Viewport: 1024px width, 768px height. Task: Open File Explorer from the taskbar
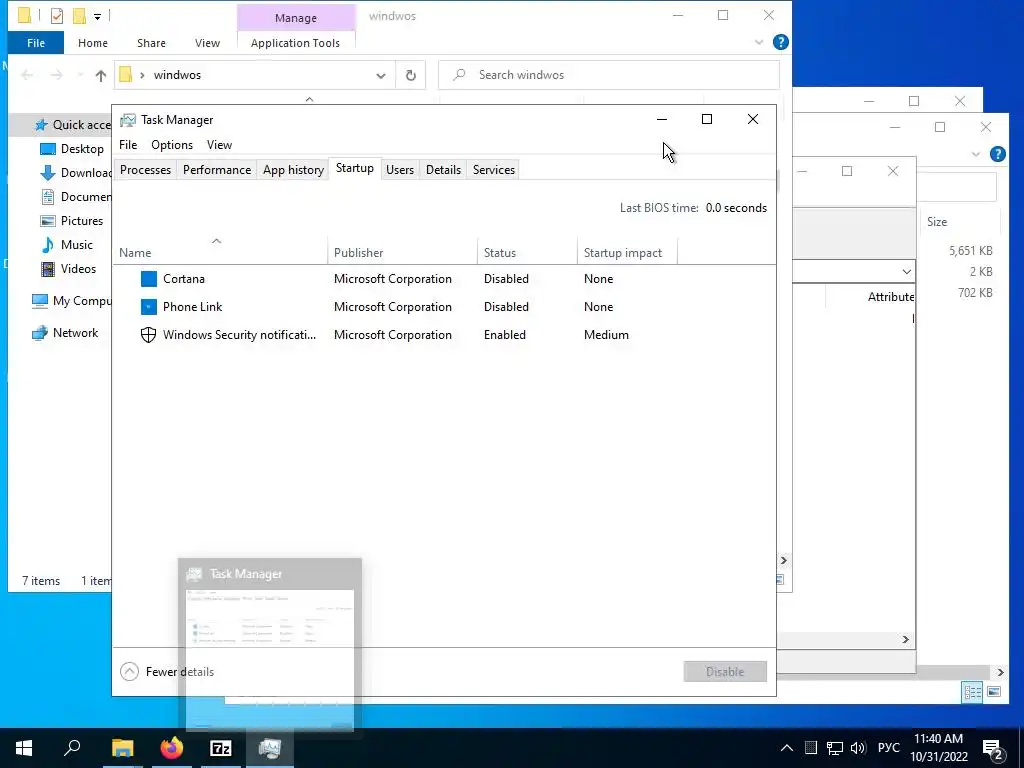pyautogui.click(x=122, y=748)
